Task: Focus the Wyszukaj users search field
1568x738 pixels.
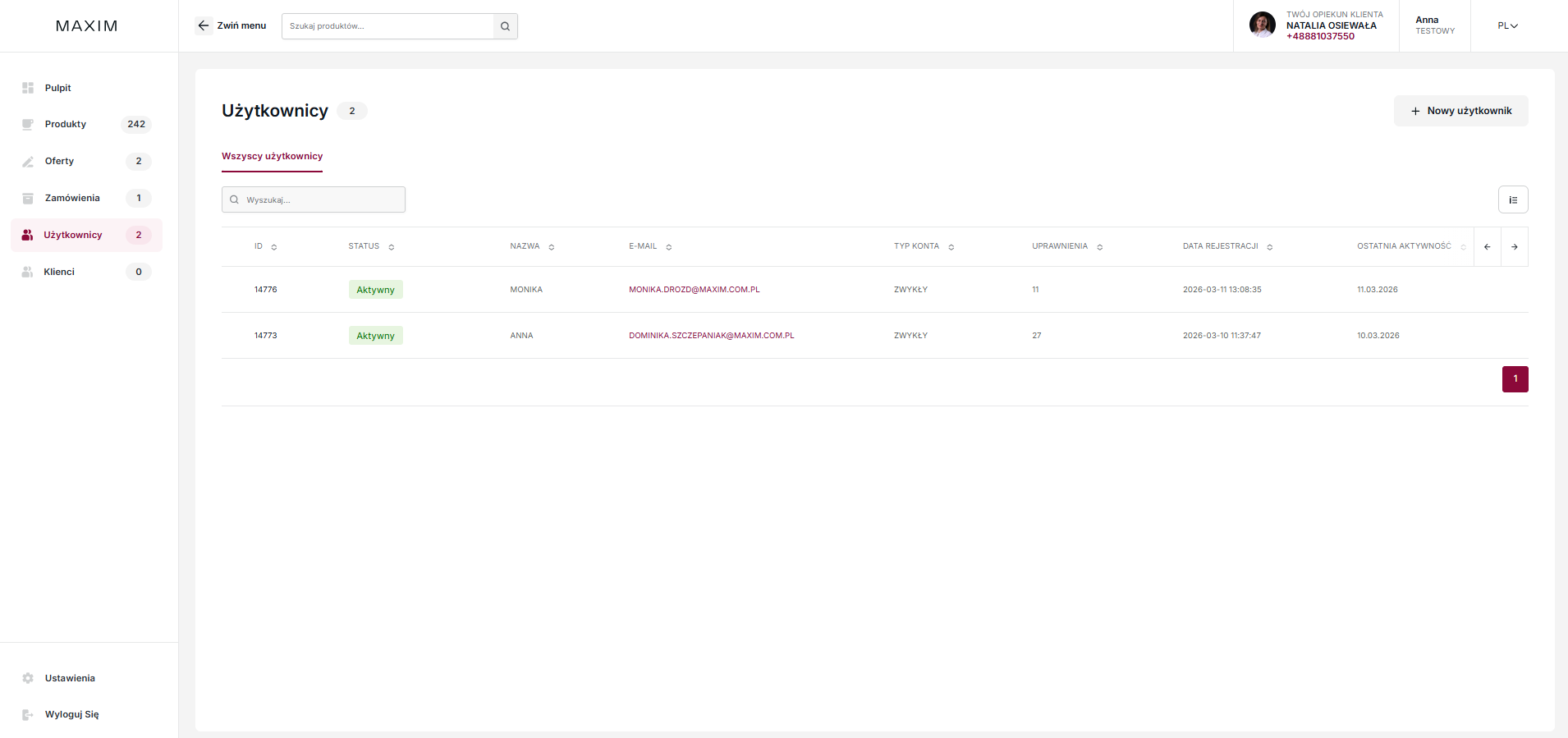Action: [x=322, y=199]
